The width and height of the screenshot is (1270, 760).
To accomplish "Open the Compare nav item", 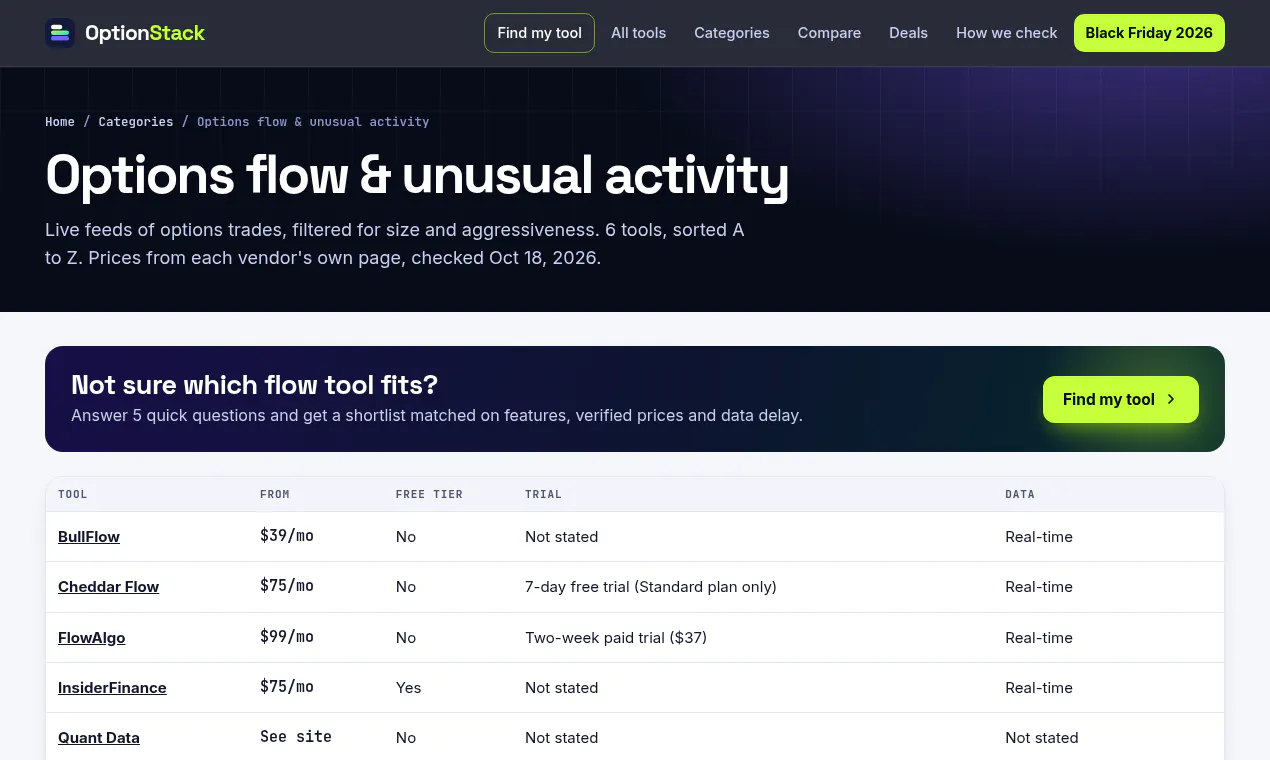I will point(829,33).
